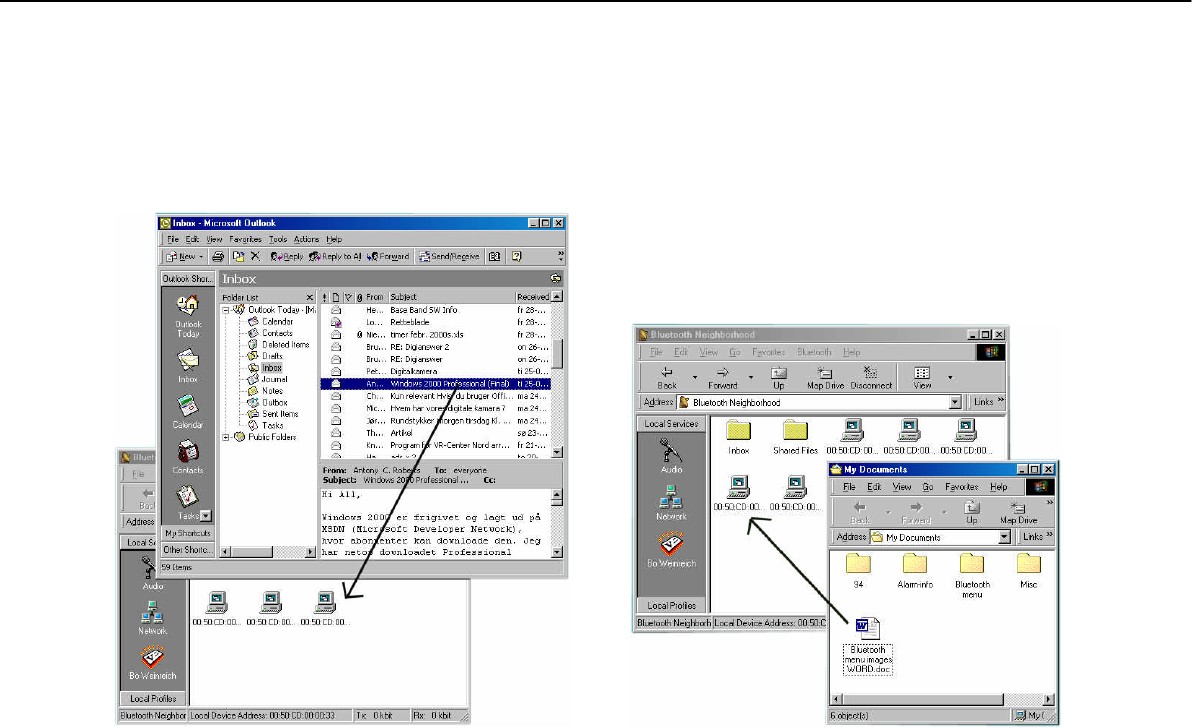Image resolution: width=1192 pixels, height=728 pixels.
Task: Click Reply in the Outlook toolbar
Action: (287, 257)
